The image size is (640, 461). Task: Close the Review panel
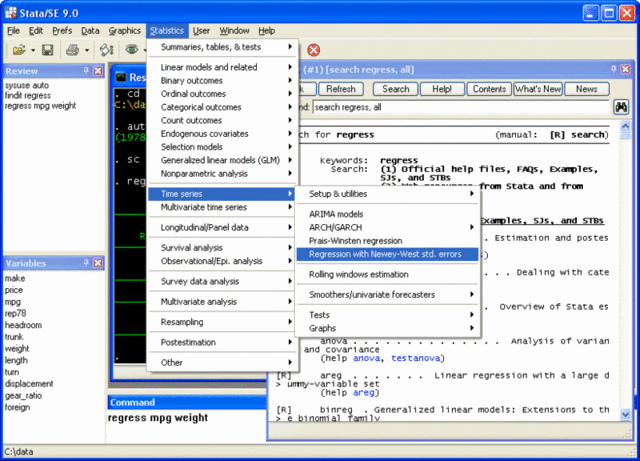coord(98,71)
